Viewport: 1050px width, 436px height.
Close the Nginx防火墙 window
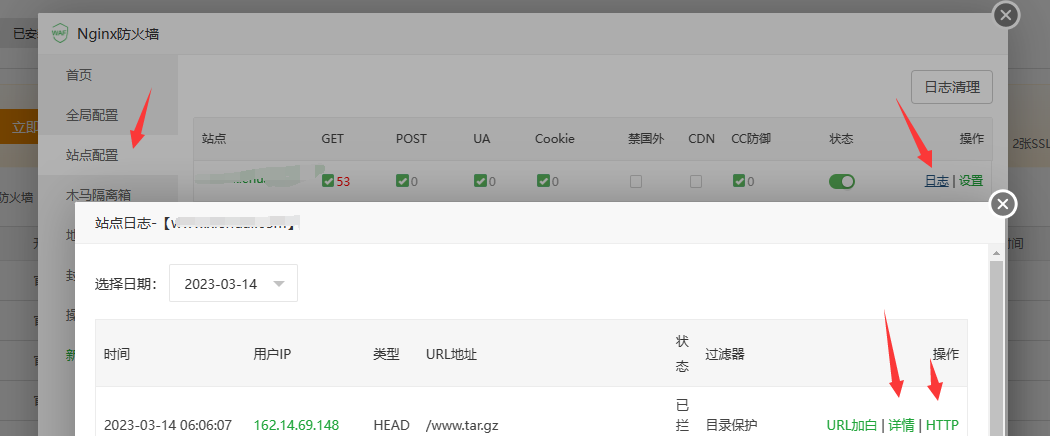[x=1006, y=15]
